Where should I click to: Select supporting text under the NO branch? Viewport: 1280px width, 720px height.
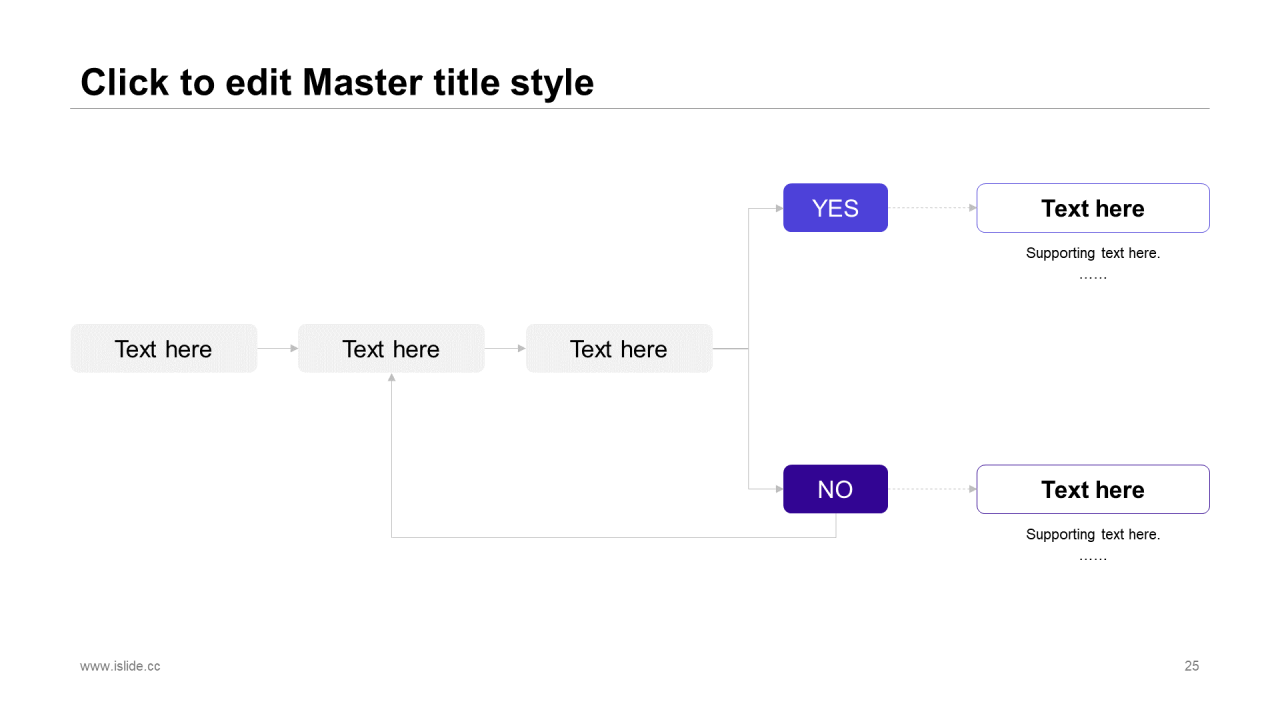[x=1093, y=544]
